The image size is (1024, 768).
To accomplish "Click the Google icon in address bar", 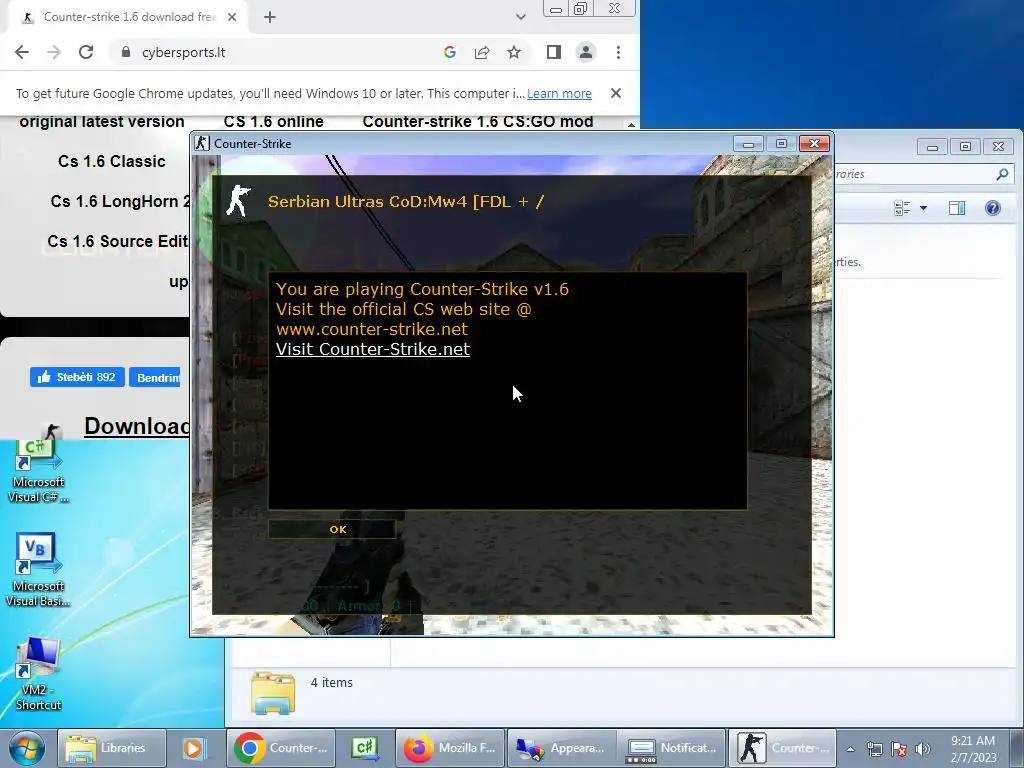I will (x=449, y=52).
